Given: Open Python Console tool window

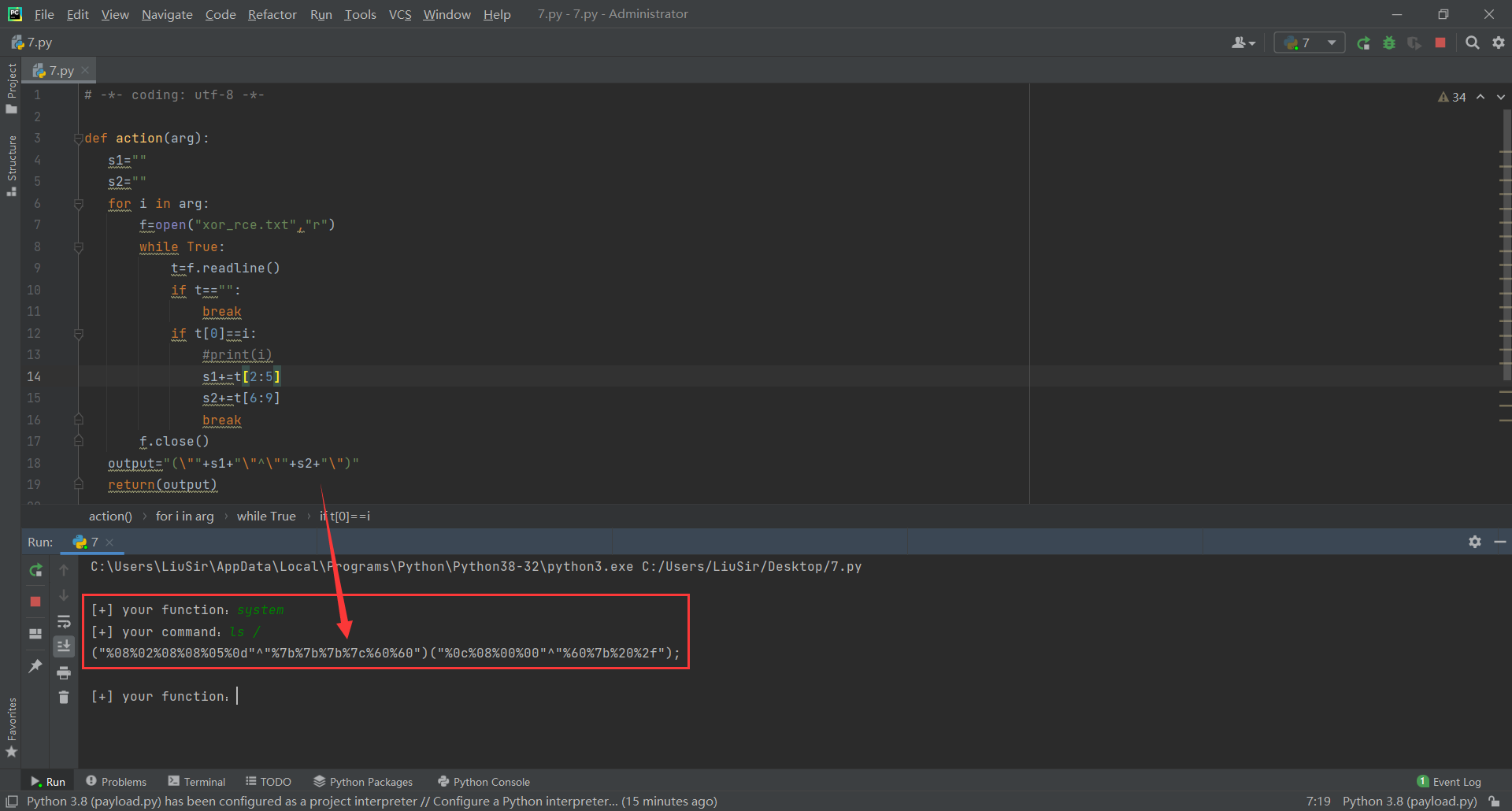Looking at the screenshot, I should pos(484,782).
